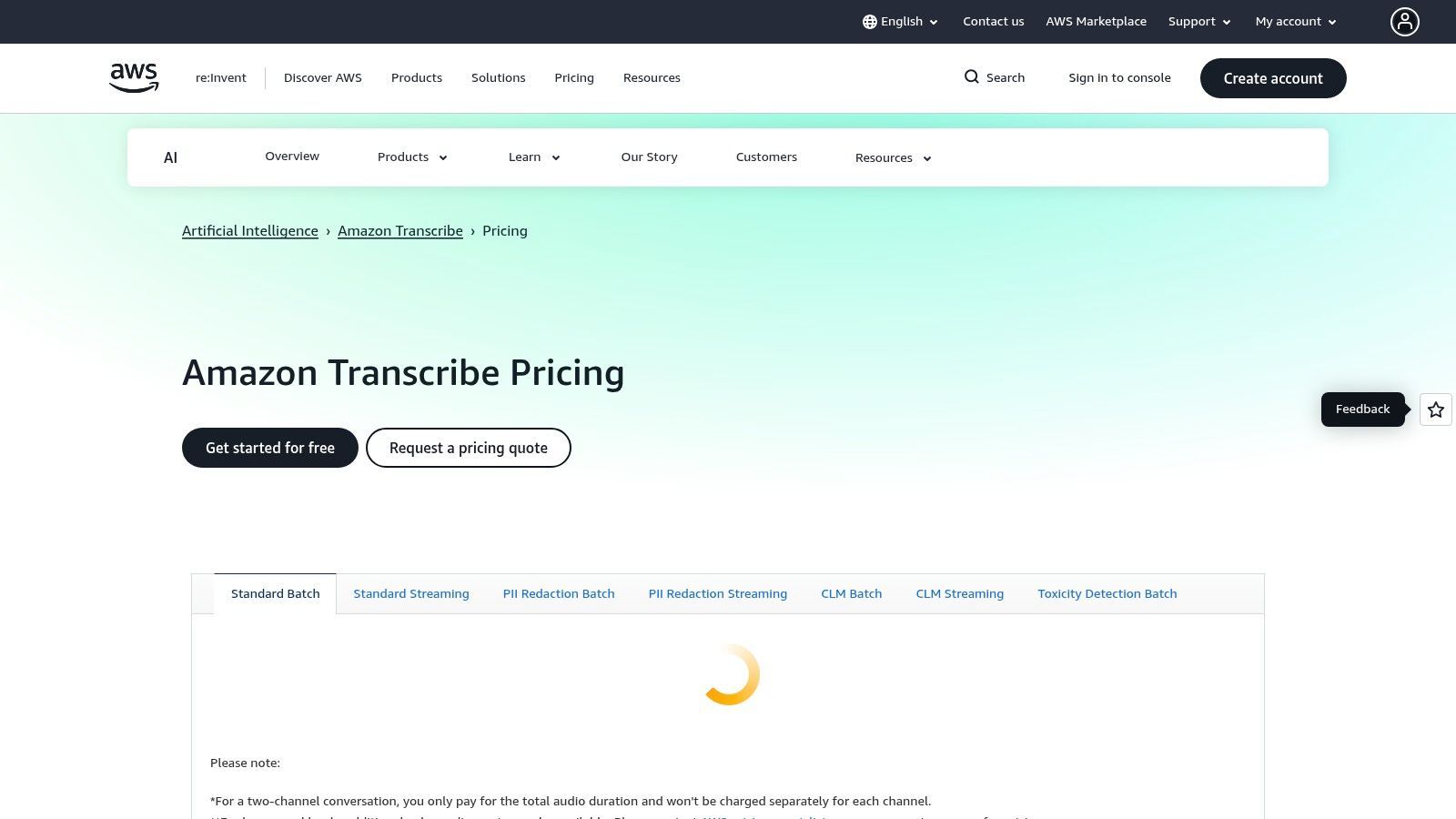The image size is (1456, 819).
Task: Click the AWS logo
Action: (133, 77)
